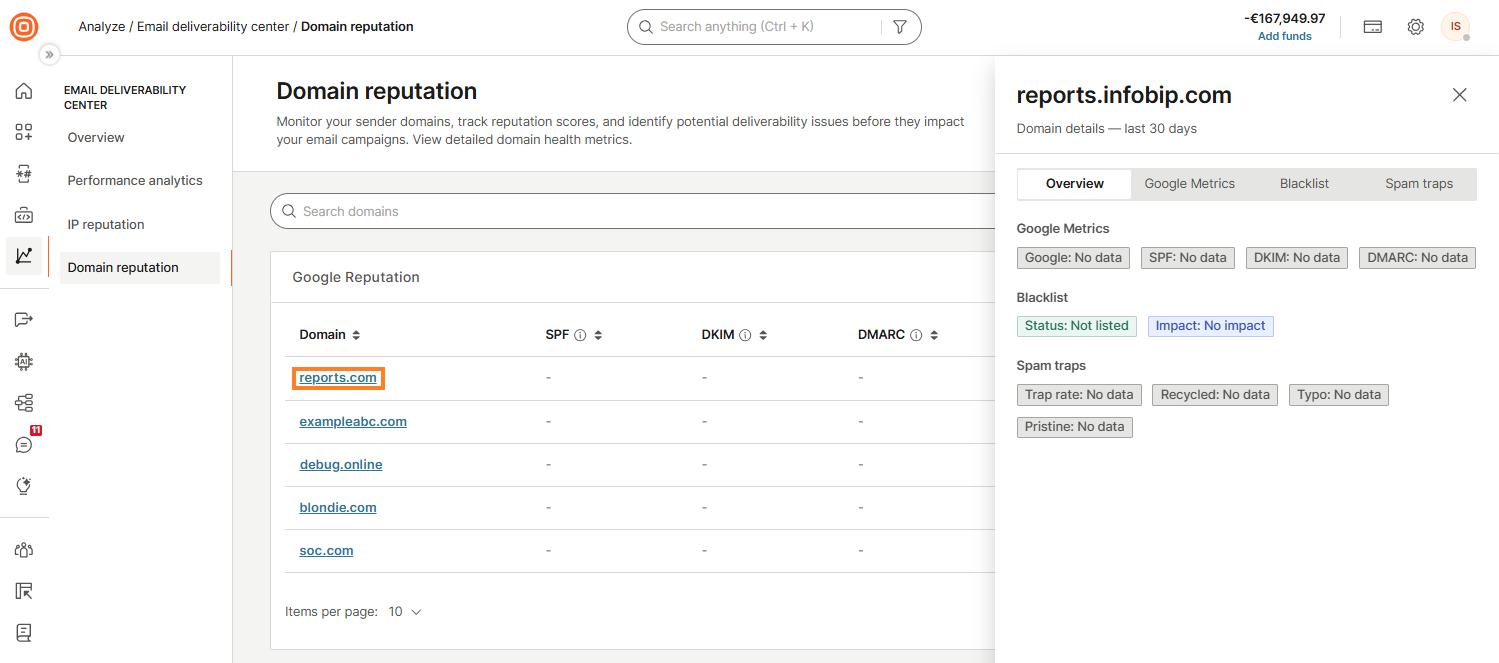Click the DKIM info icon
1499x663 pixels.
tap(744, 335)
